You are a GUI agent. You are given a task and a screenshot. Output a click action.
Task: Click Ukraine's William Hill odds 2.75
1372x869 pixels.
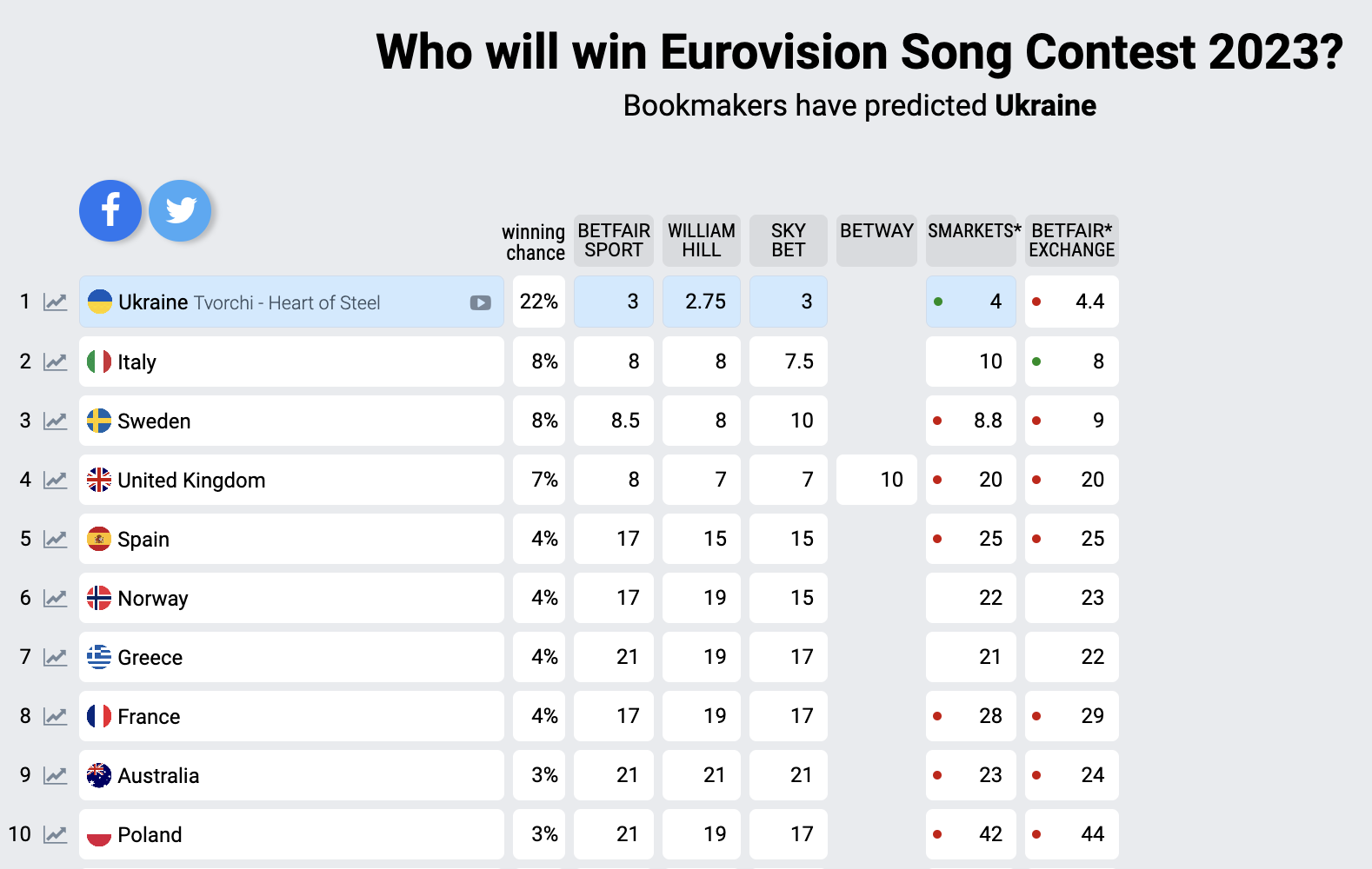coord(703,302)
